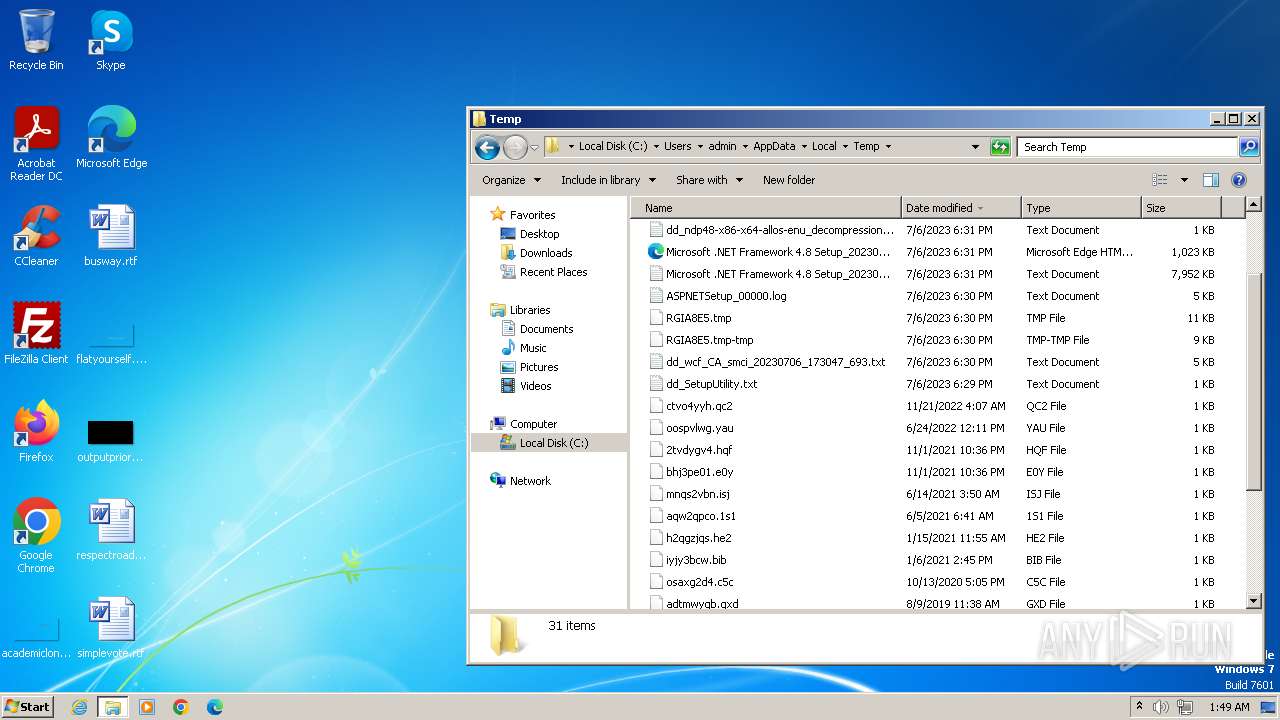Click the Windows Explorer taskbar button

113,707
